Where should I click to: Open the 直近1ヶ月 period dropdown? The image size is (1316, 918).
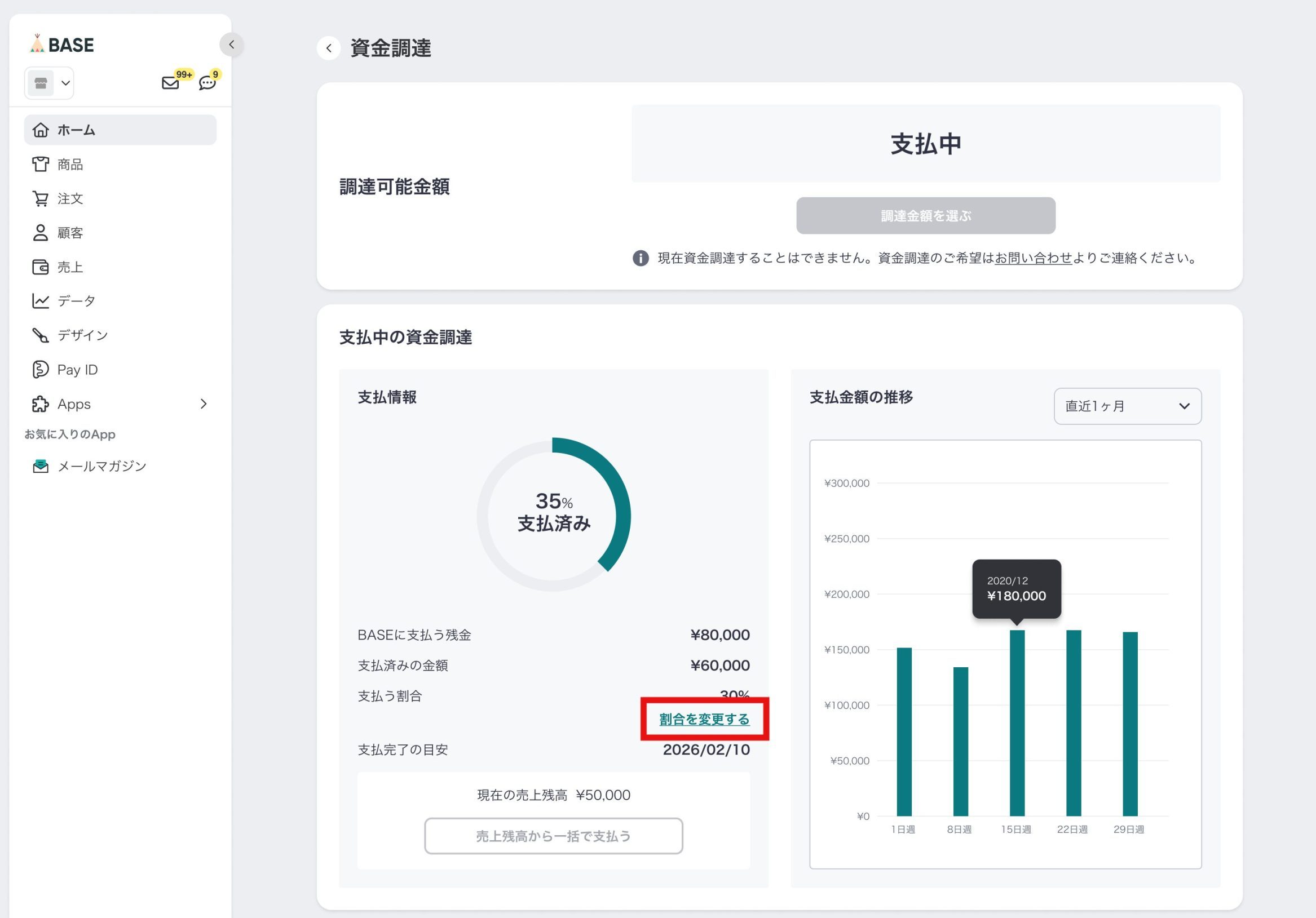pyautogui.click(x=1127, y=406)
